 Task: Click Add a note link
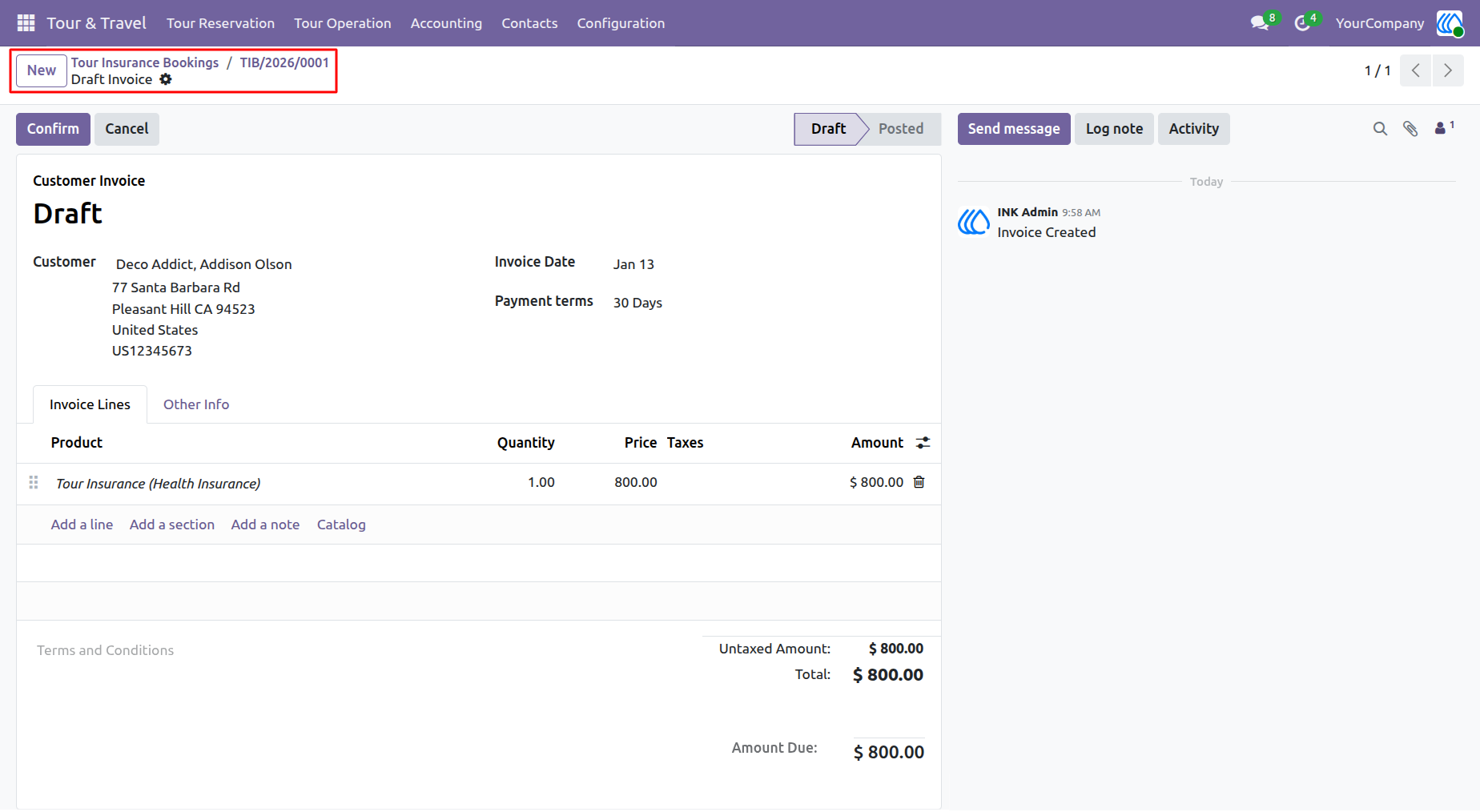coord(265,525)
